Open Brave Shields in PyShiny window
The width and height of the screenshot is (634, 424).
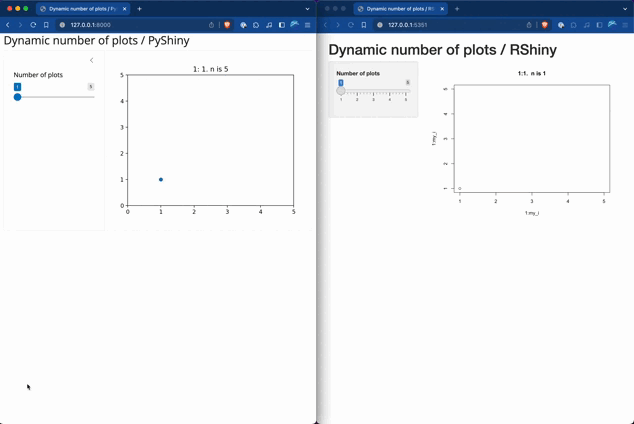[x=227, y=25]
